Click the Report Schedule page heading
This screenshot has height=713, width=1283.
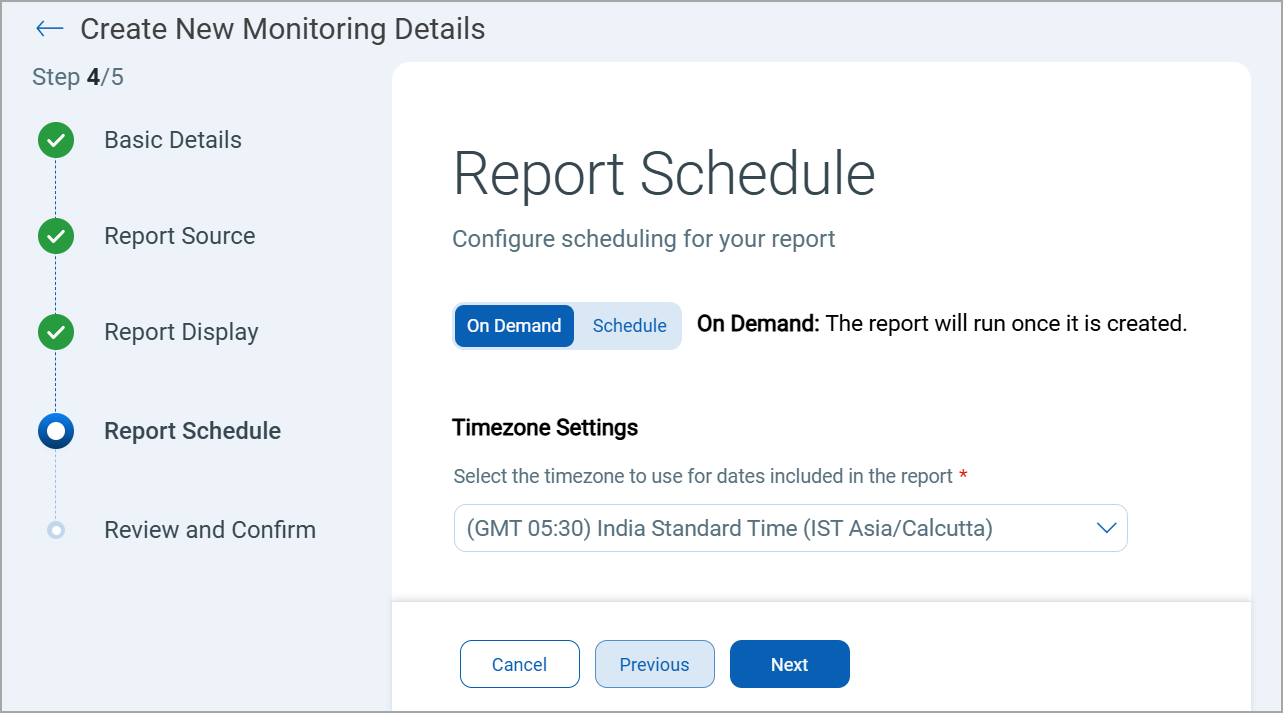(664, 174)
